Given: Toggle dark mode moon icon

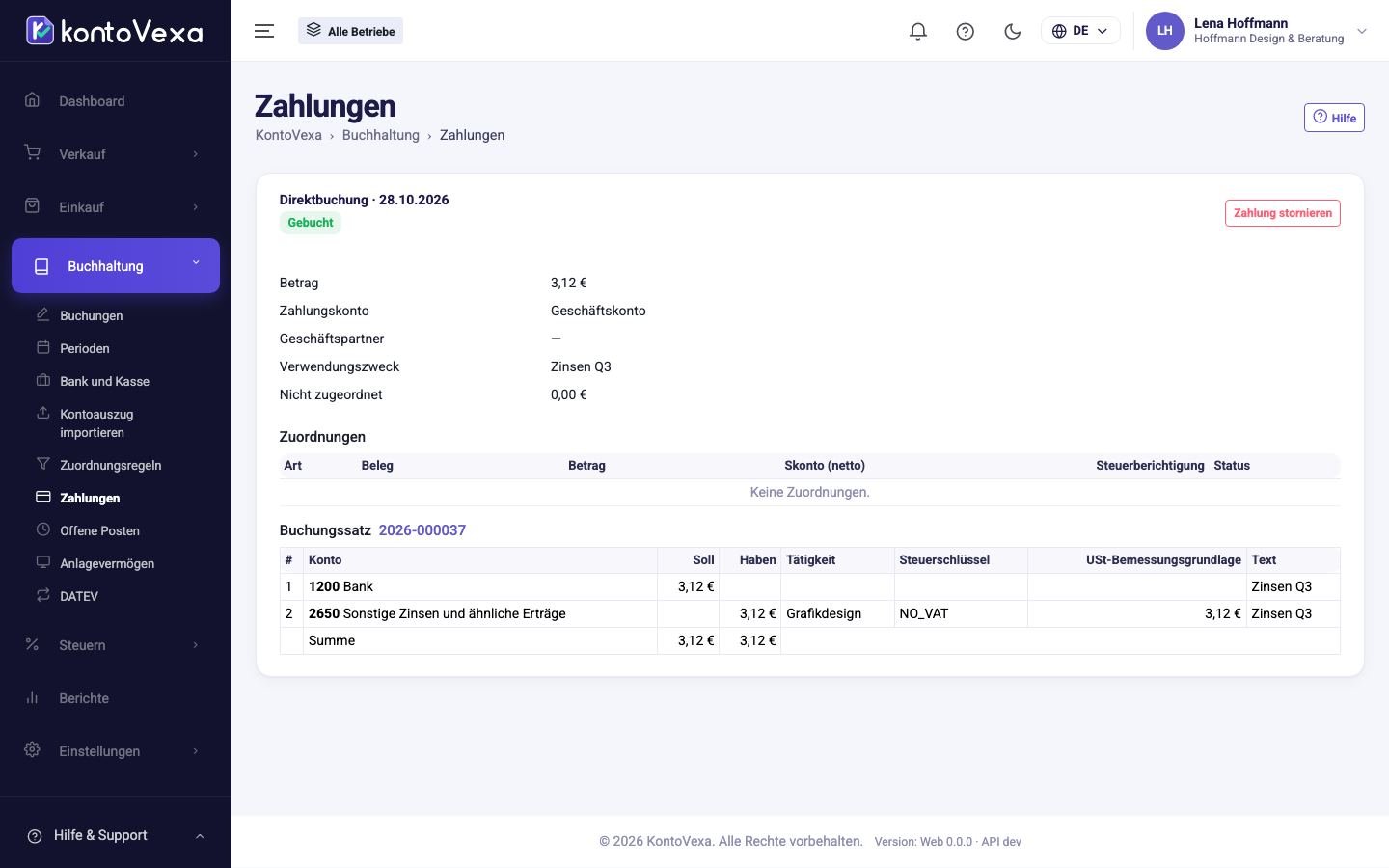Looking at the screenshot, I should tap(1013, 31).
